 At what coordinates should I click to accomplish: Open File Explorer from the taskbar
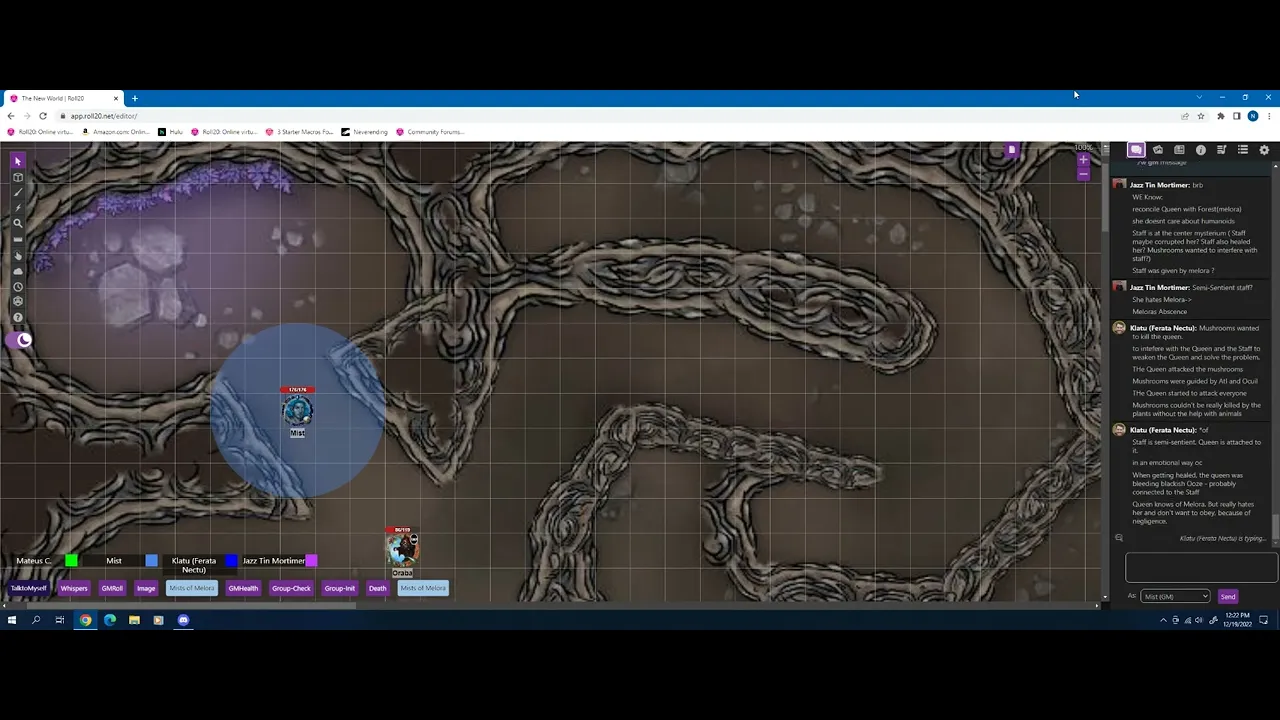click(x=134, y=620)
